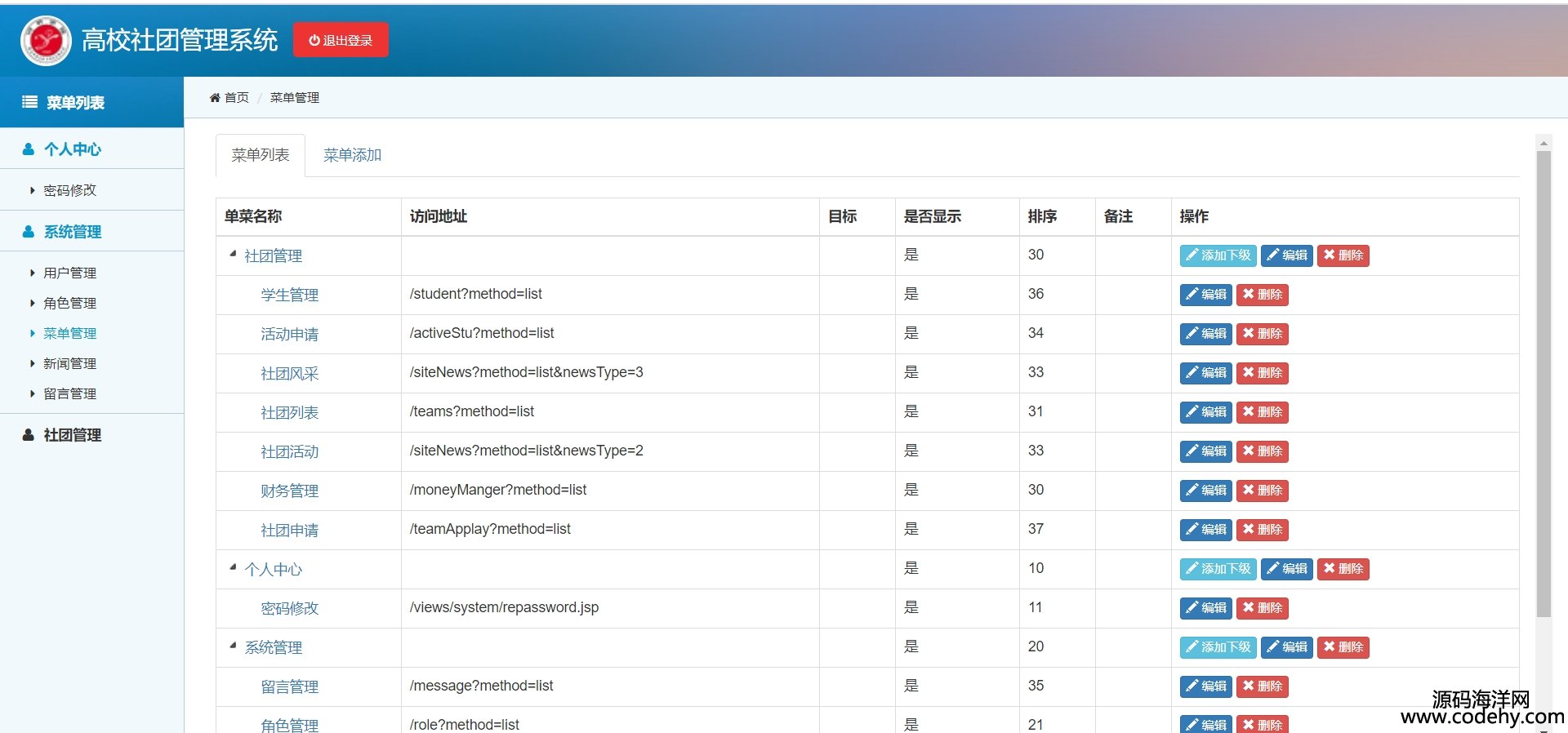1568x733 pixels.
Task: Delete the 留言管理 table row
Action: pyautogui.click(x=1262, y=686)
